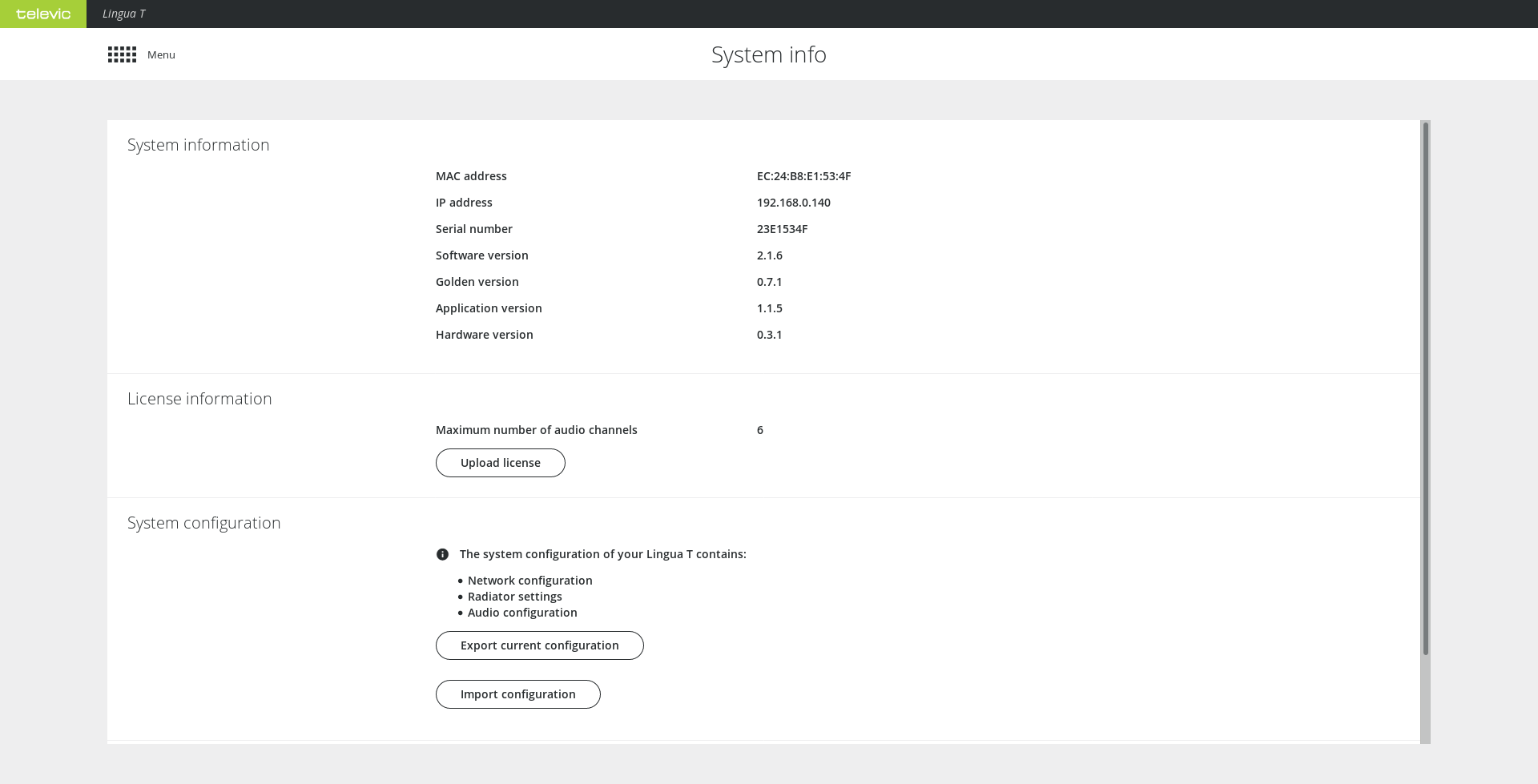The image size is (1538, 784).
Task: Click the info icon in System configuration
Action: point(442,554)
